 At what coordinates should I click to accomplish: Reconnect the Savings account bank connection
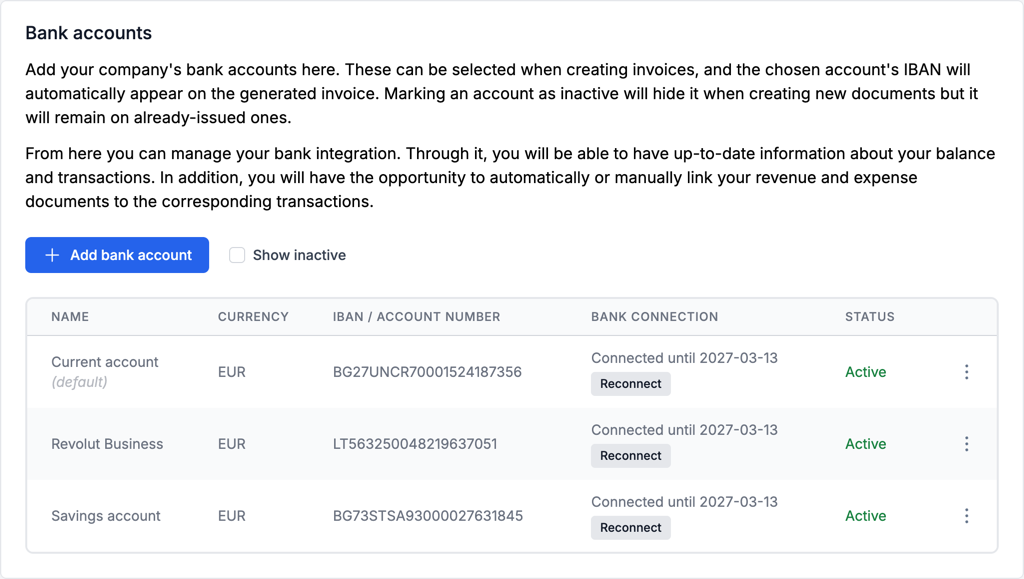point(631,527)
